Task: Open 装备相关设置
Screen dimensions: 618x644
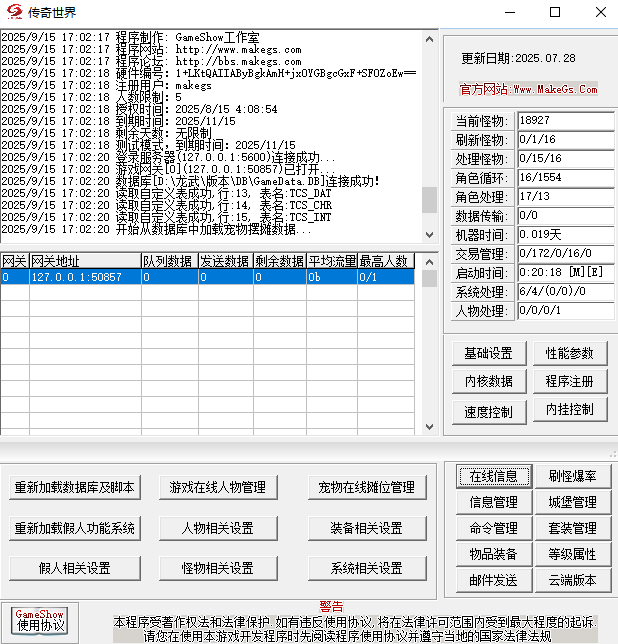Action: (x=367, y=528)
